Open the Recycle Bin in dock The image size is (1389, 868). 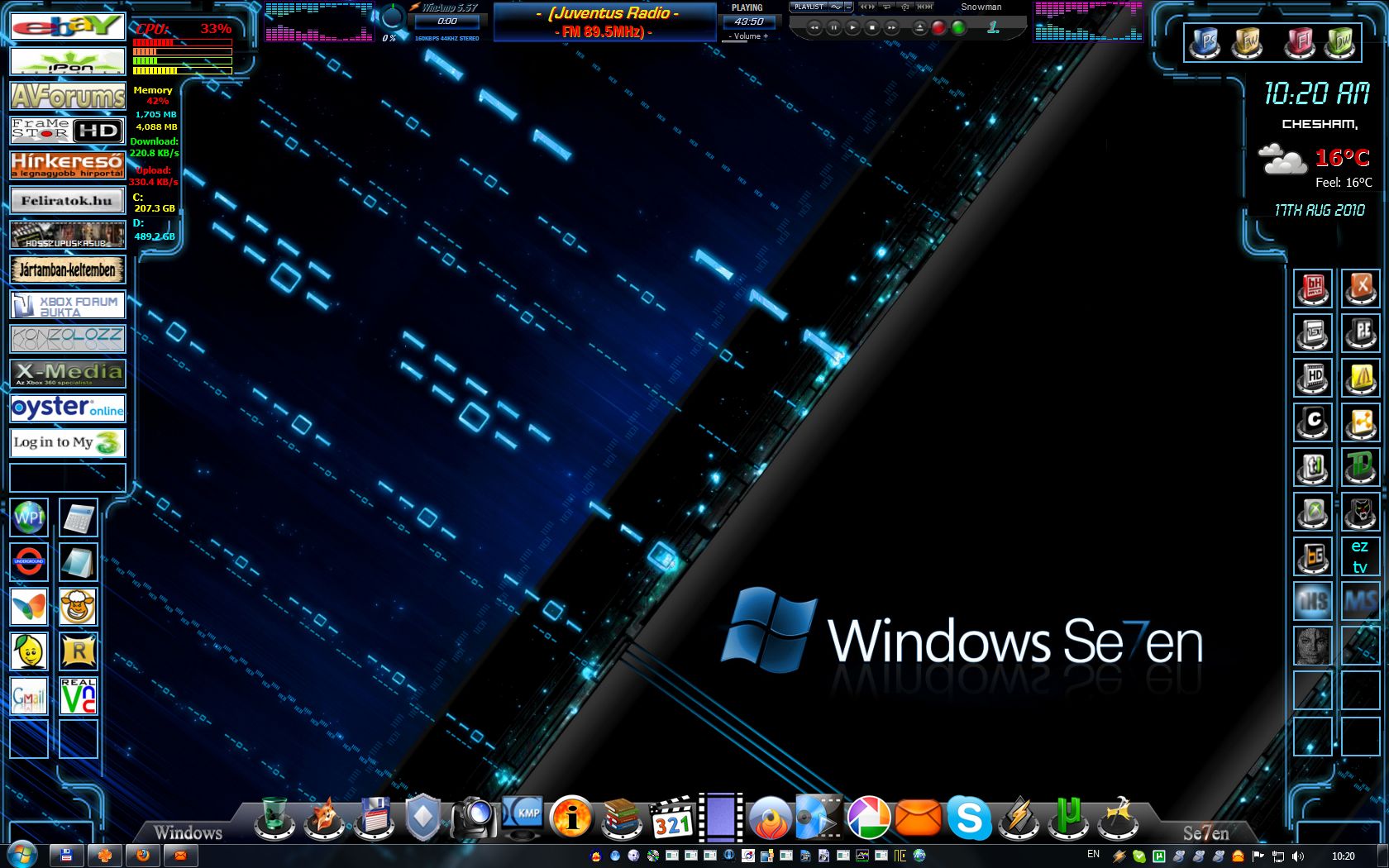[275, 818]
